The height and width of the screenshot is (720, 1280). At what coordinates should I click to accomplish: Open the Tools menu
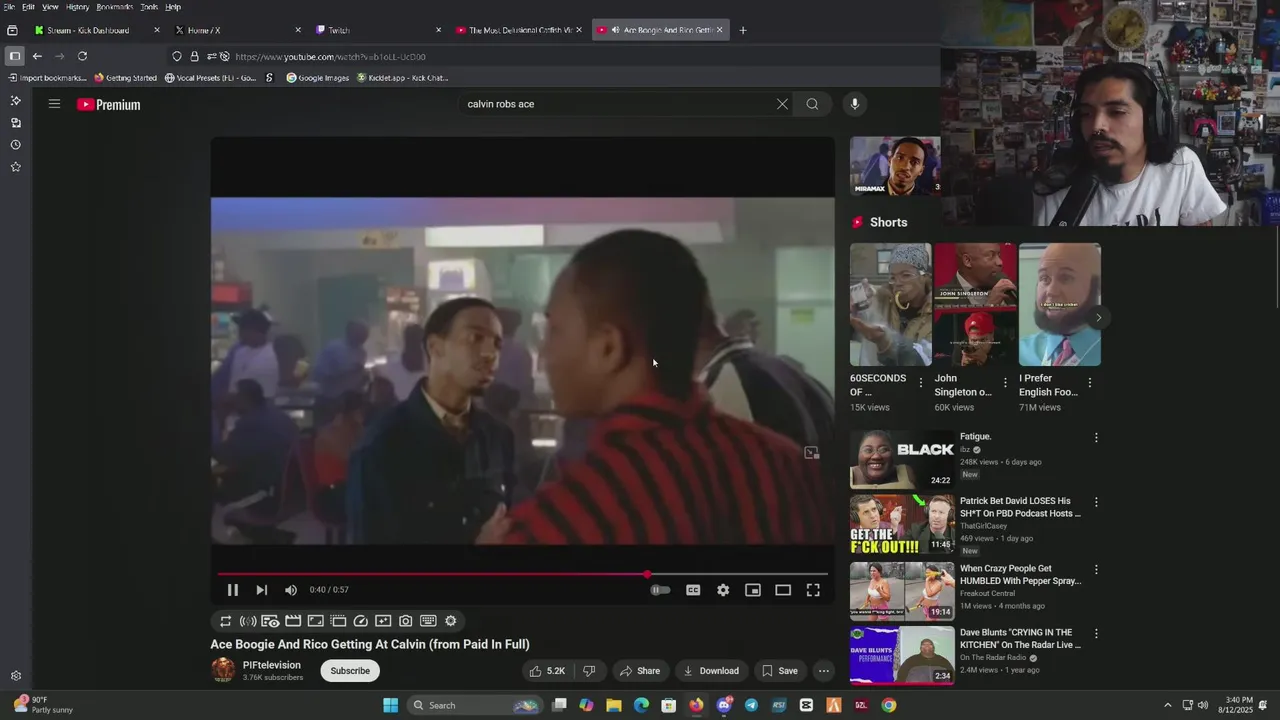(x=149, y=7)
